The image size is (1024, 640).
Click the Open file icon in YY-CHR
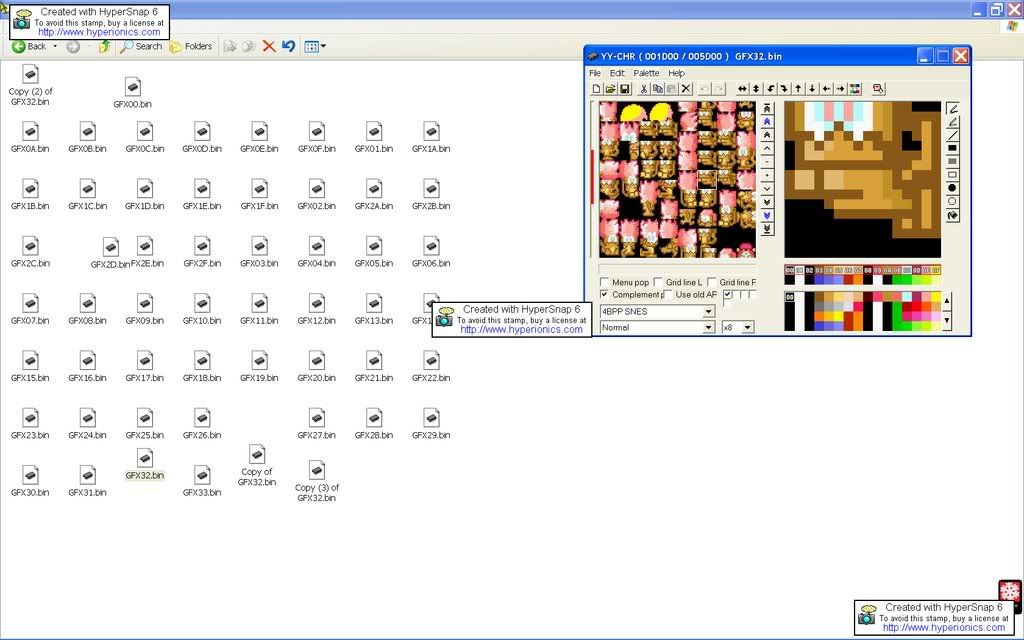point(611,89)
